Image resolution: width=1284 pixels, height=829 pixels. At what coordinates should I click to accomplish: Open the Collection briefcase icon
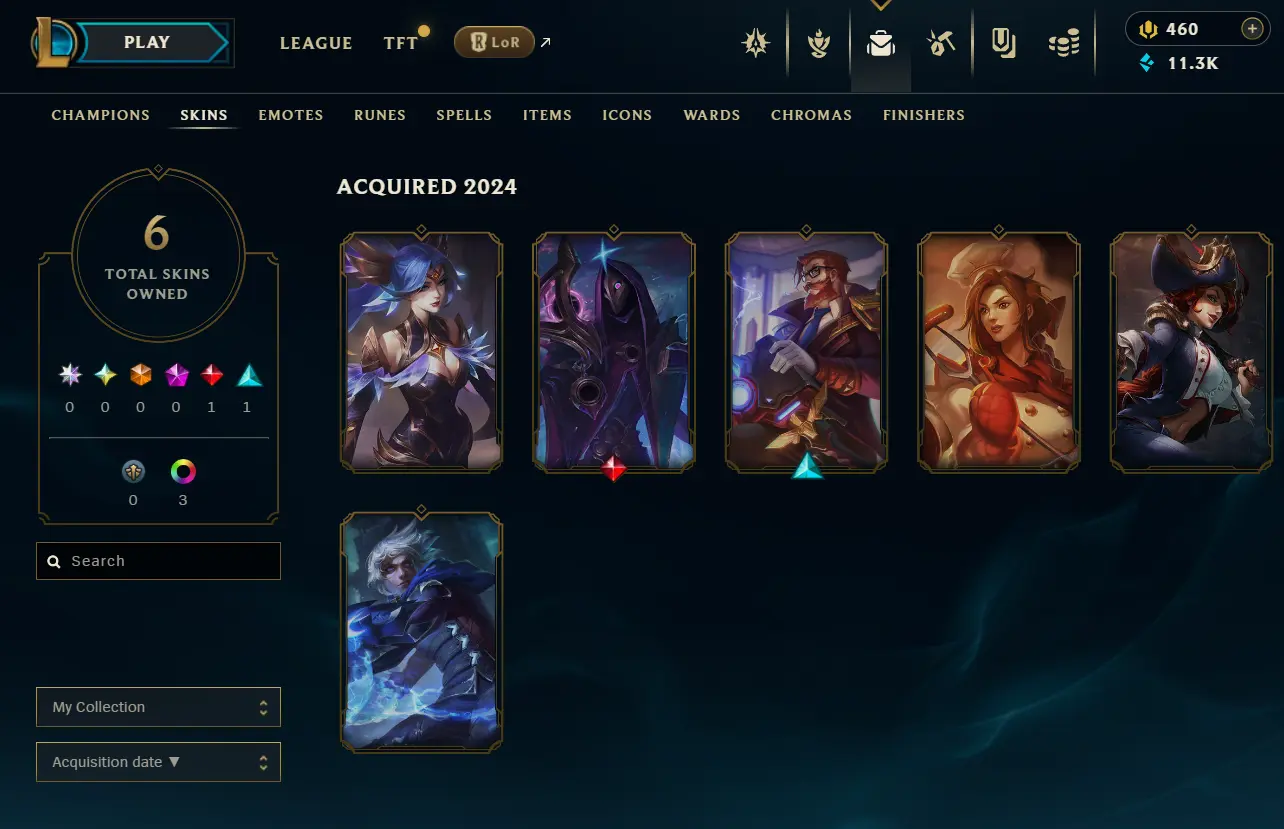point(881,44)
